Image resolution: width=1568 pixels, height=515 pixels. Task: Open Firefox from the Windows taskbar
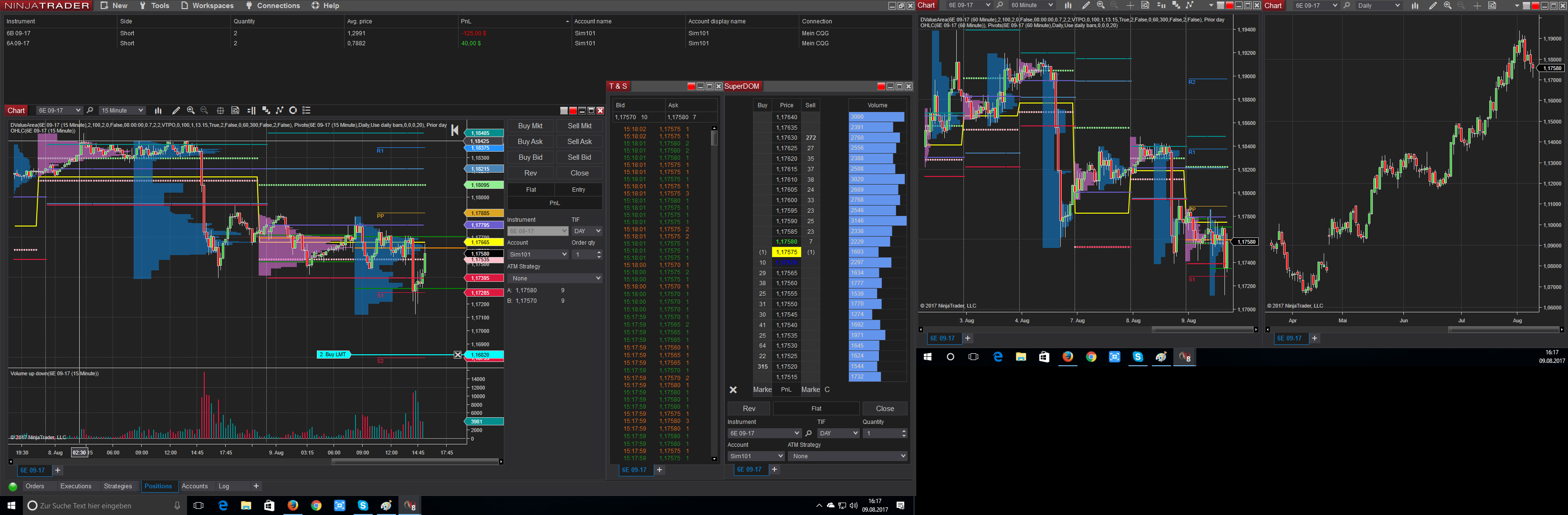(x=293, y=505)
